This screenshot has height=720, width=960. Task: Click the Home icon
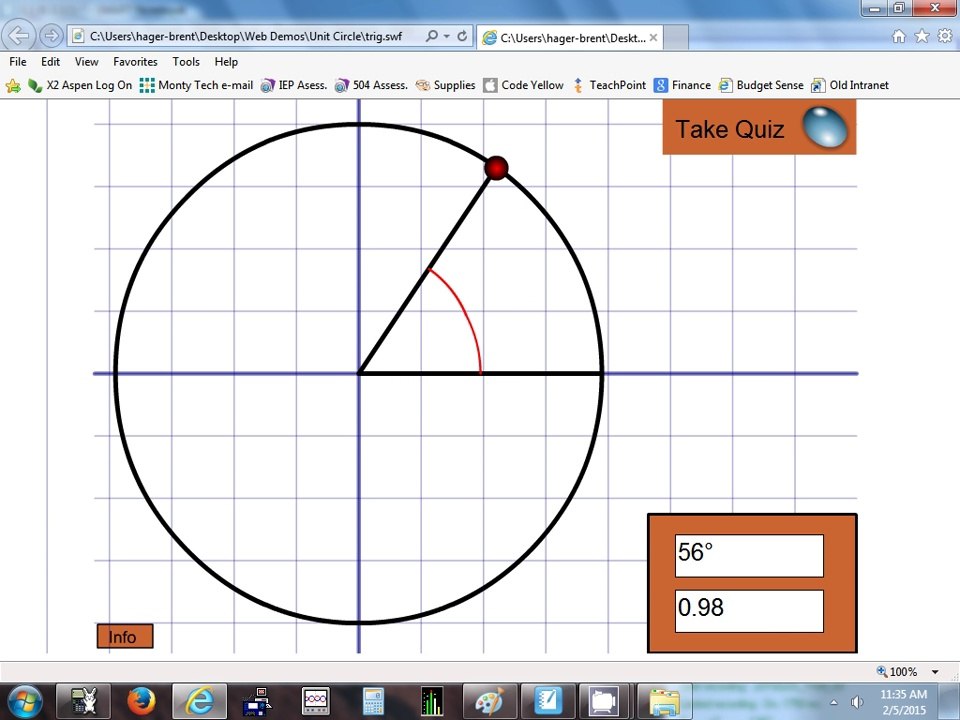pos(898,36)
